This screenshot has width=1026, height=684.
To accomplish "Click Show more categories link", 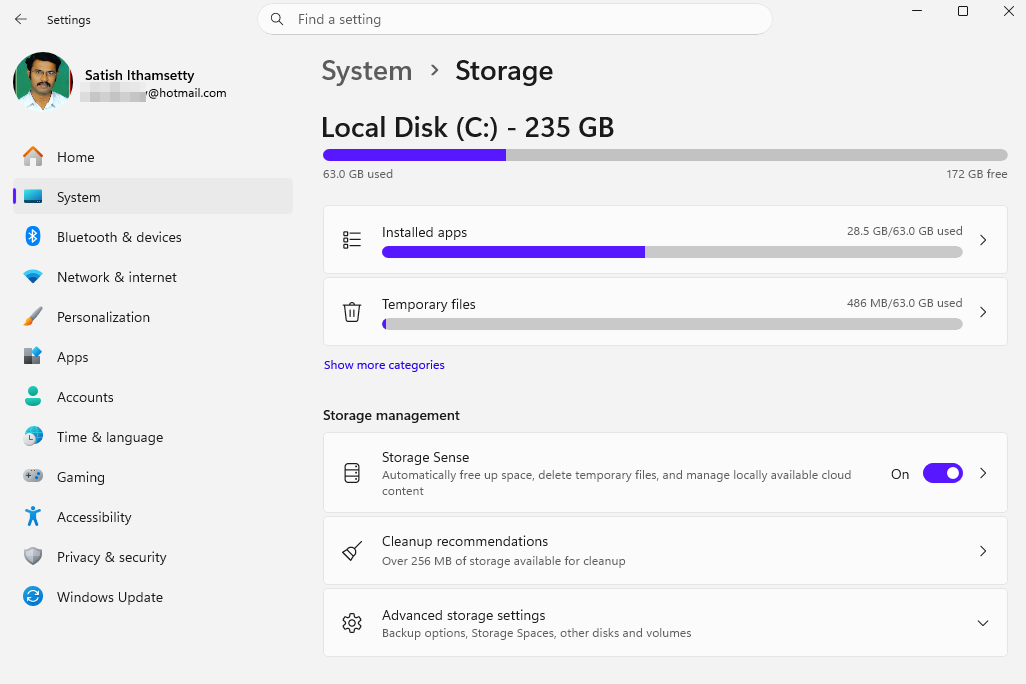I will tap(384, 365).
